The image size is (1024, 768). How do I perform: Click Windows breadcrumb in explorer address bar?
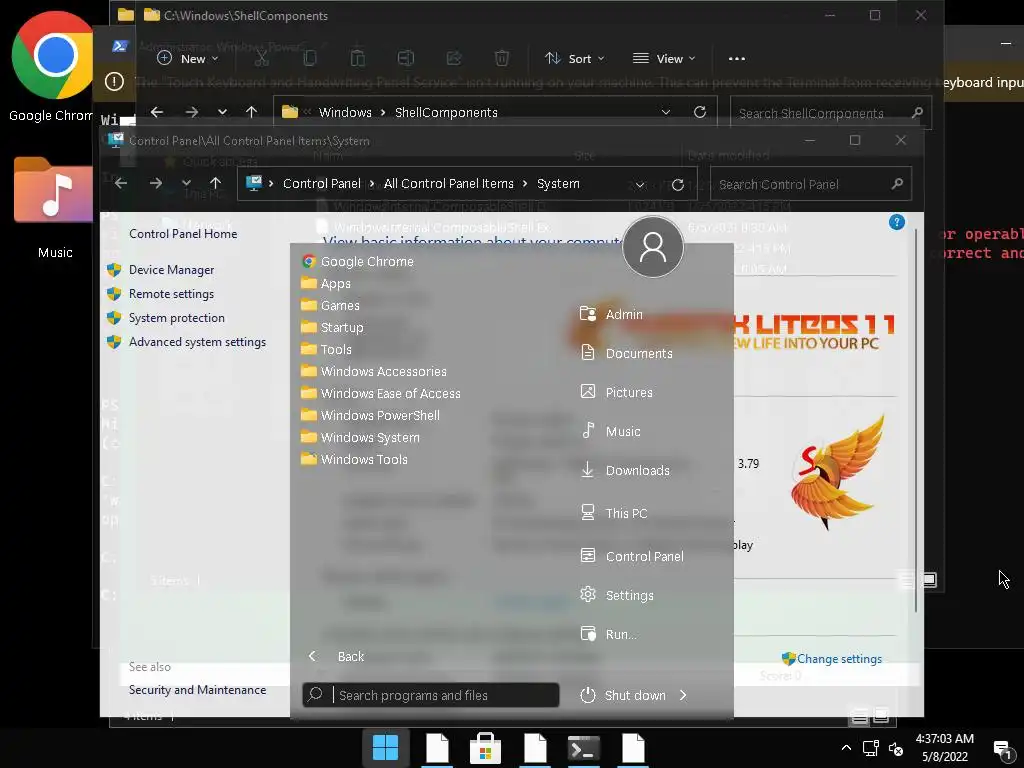coord(345,112)
